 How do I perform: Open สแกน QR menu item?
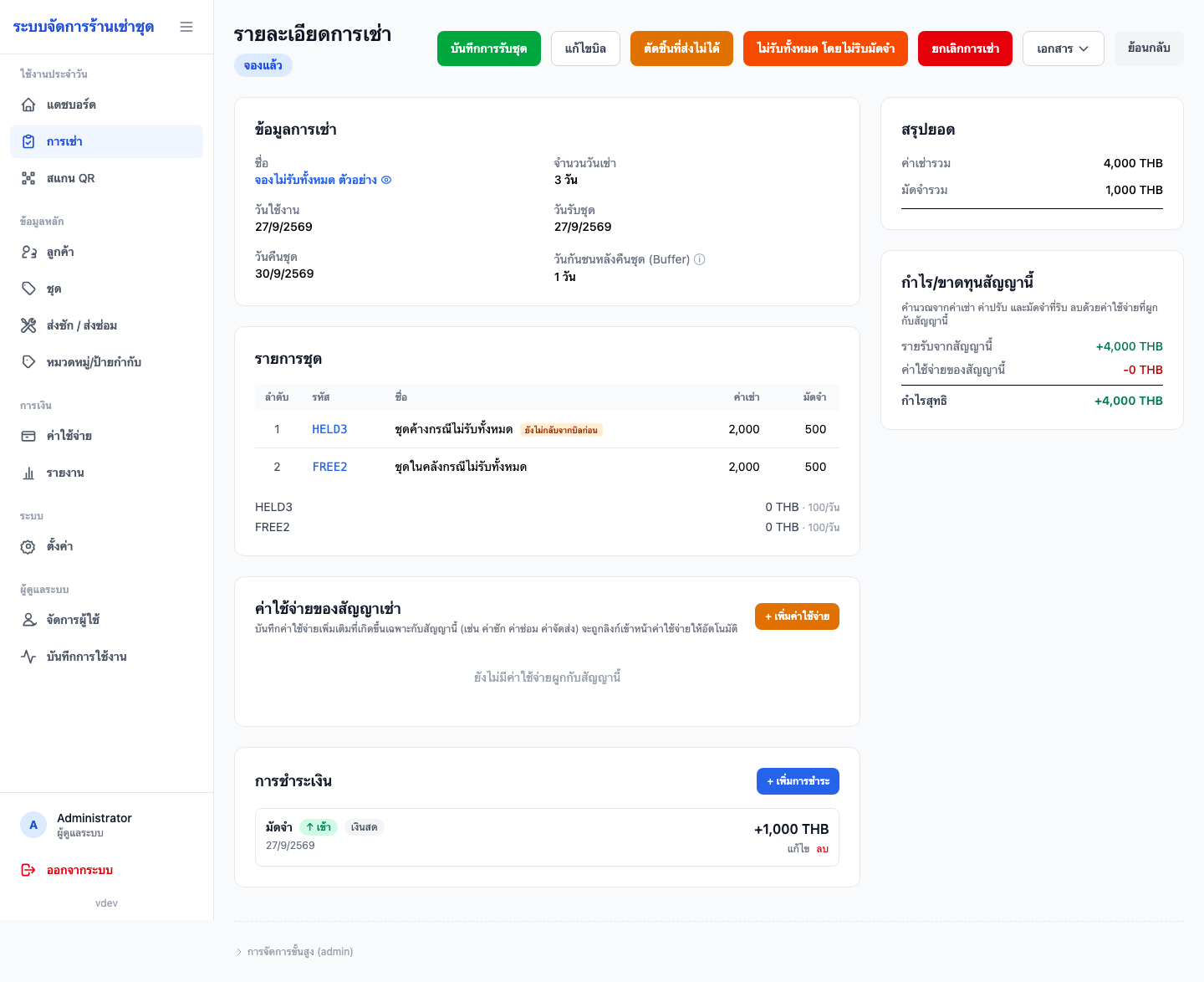tap(106, 178)
